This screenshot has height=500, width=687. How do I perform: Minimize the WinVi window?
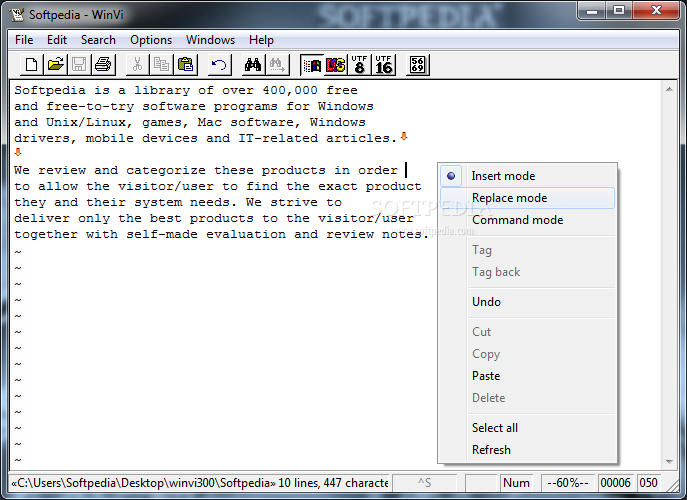(x=592, y=11)
